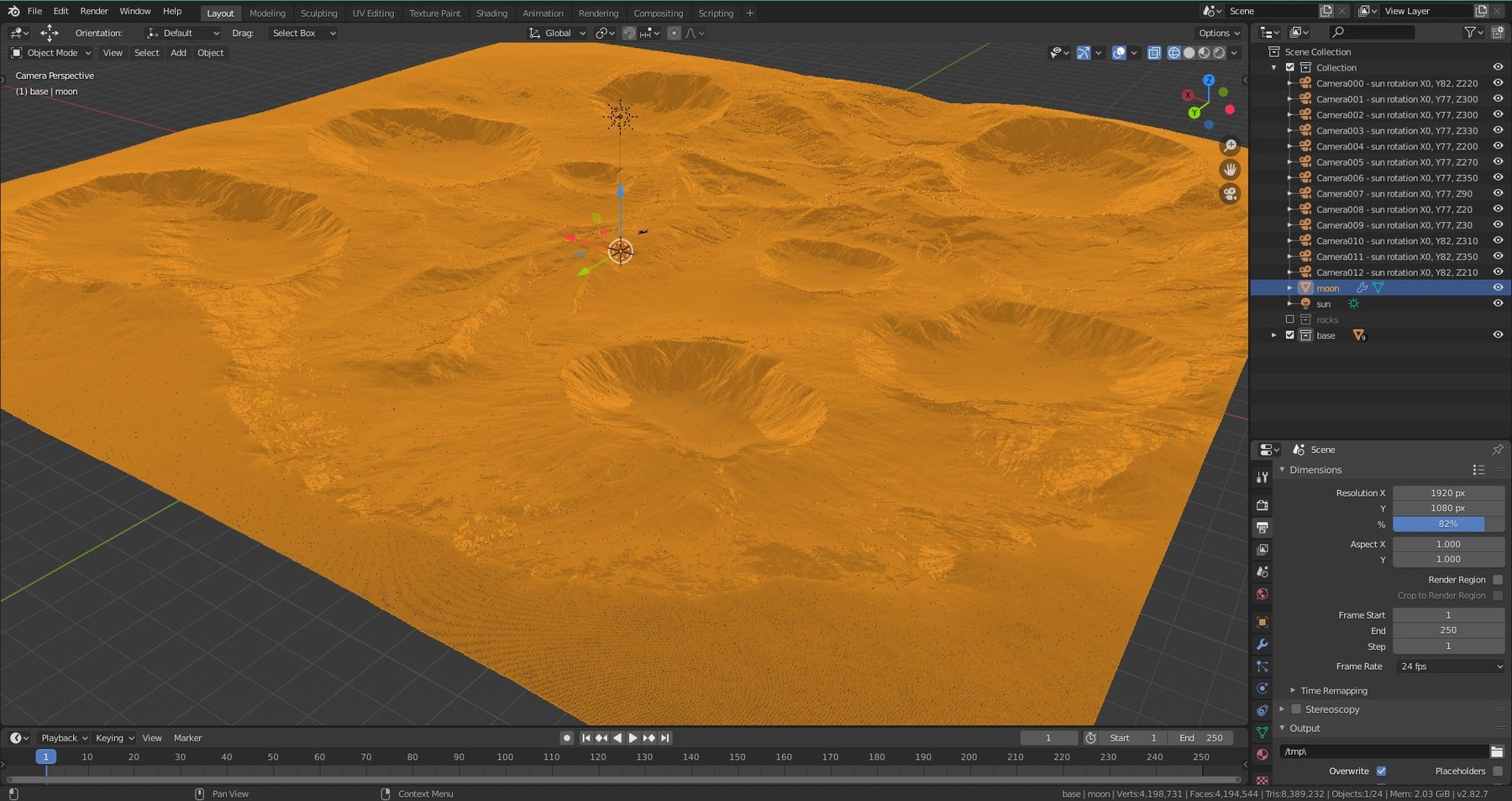
Task: Switch to the Shading workspace tab
Action: coord(491,13)
